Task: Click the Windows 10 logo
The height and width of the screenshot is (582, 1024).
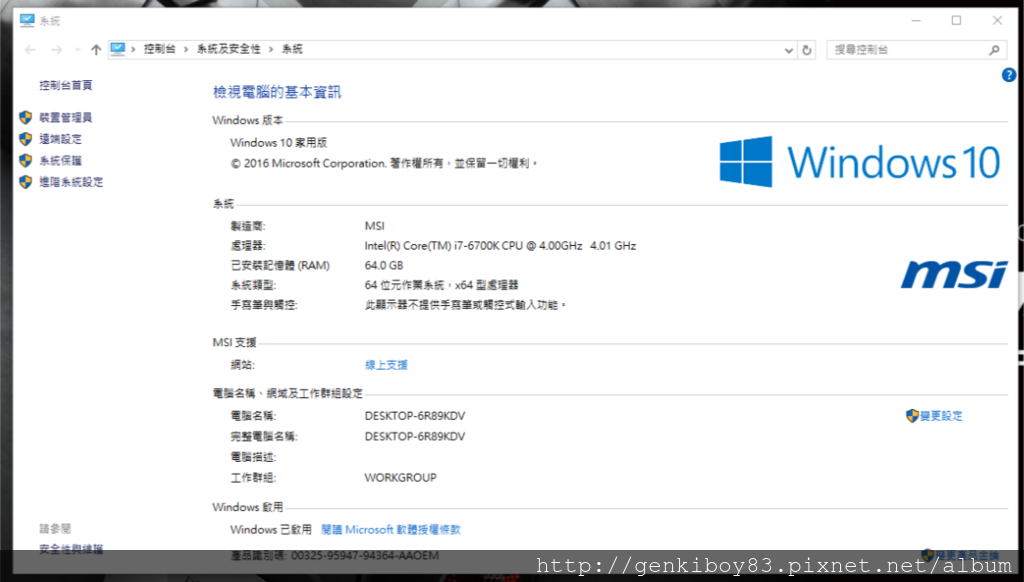Action: pyautogui.click(x=860, y=162)
